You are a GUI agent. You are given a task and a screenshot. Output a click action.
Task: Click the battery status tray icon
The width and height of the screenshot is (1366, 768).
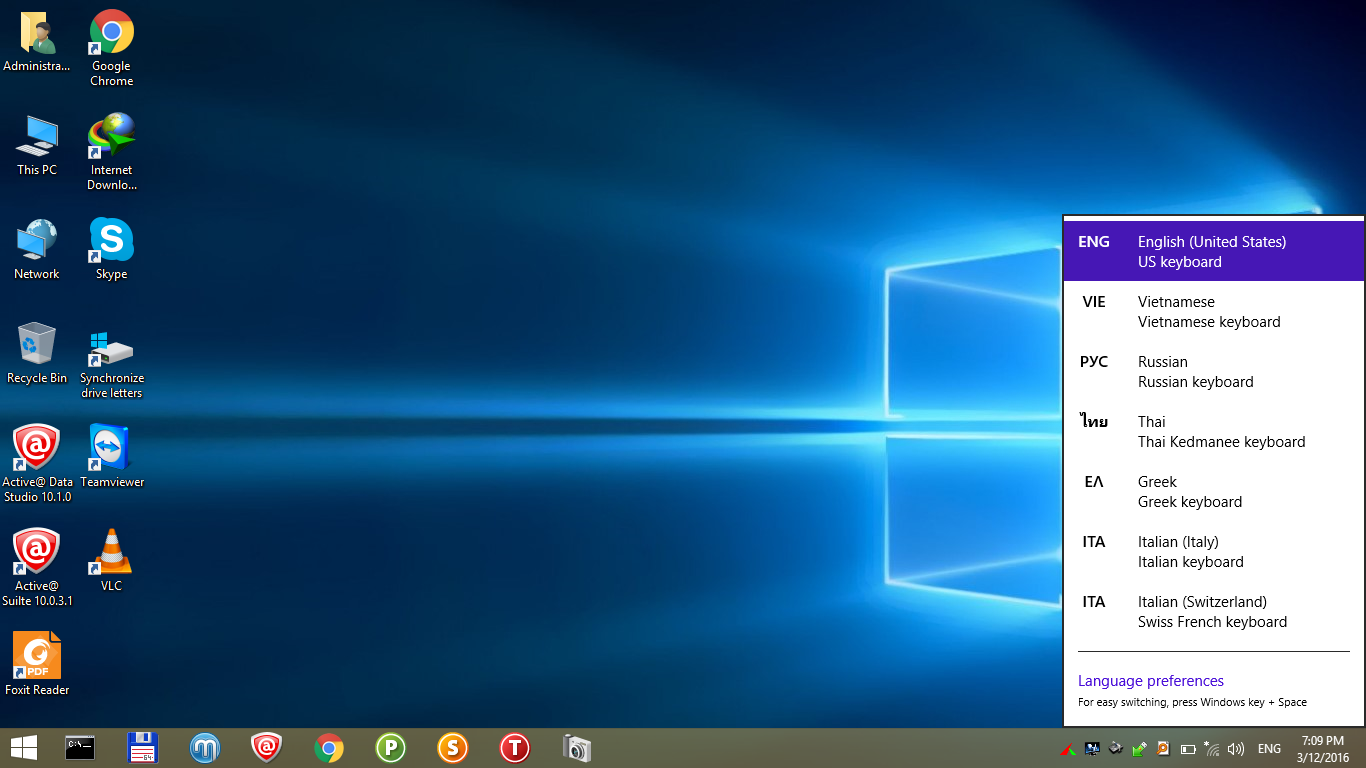[x=1188, y=749]
